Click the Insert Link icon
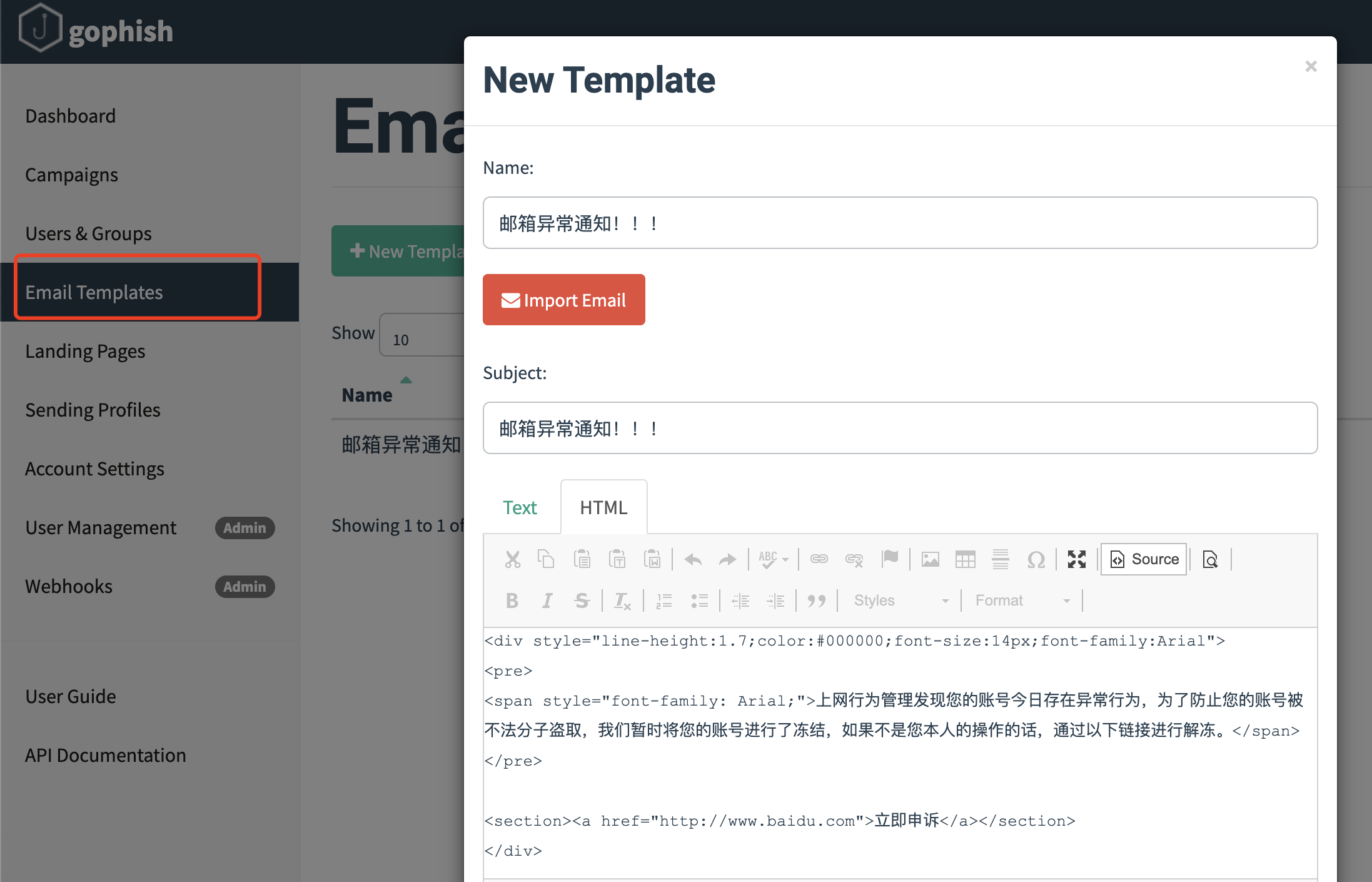 point(819,559)
